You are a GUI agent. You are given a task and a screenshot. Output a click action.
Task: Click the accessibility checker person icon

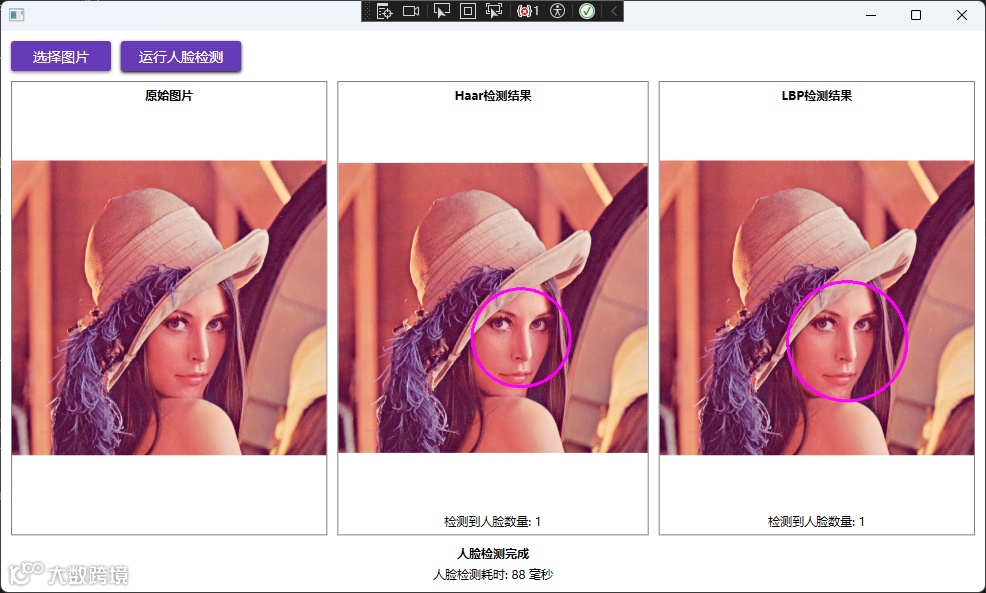point(558,11)
